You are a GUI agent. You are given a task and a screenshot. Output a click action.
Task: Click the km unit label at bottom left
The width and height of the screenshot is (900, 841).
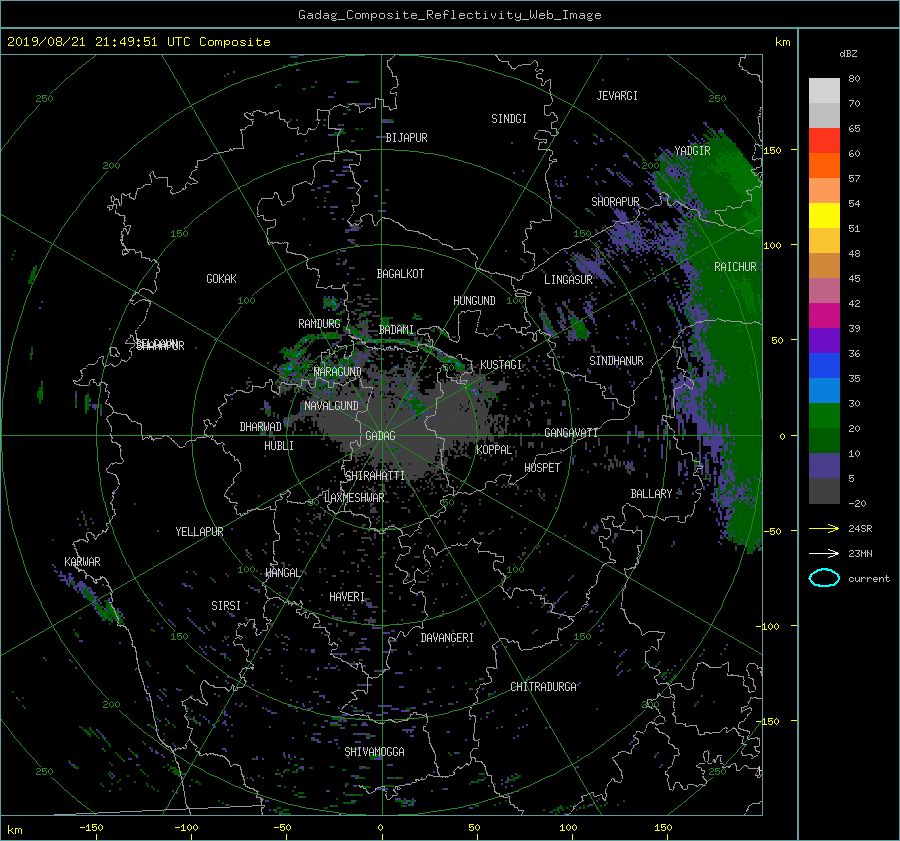click(14, 830)
